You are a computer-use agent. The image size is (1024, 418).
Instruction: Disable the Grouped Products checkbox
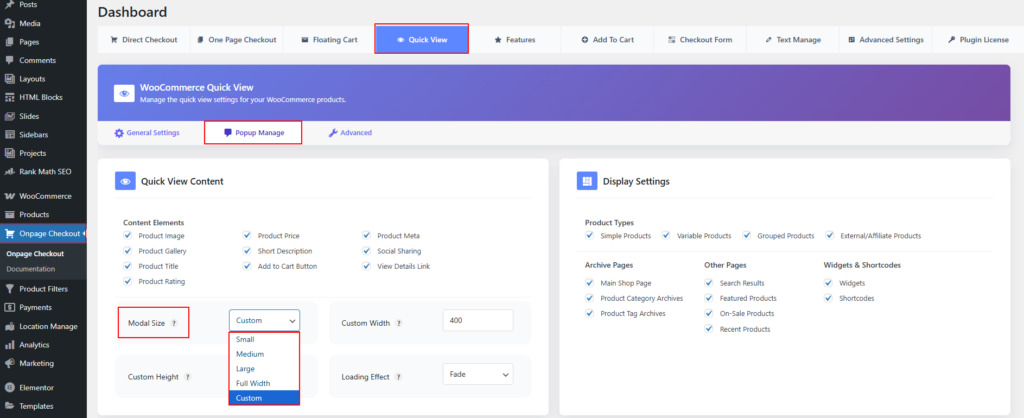(747, 236)
